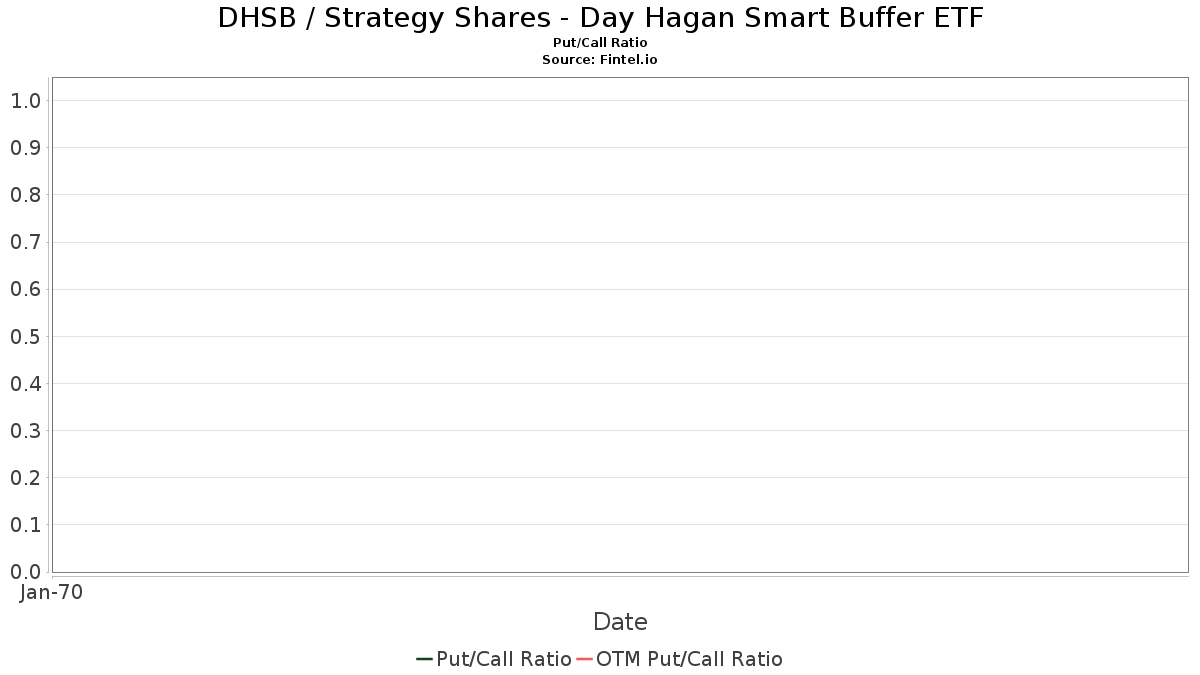Click the 0.1 y-axis tick label
Image resolution: width=1200 pixels, height=675 pixels.
(26, 525)
